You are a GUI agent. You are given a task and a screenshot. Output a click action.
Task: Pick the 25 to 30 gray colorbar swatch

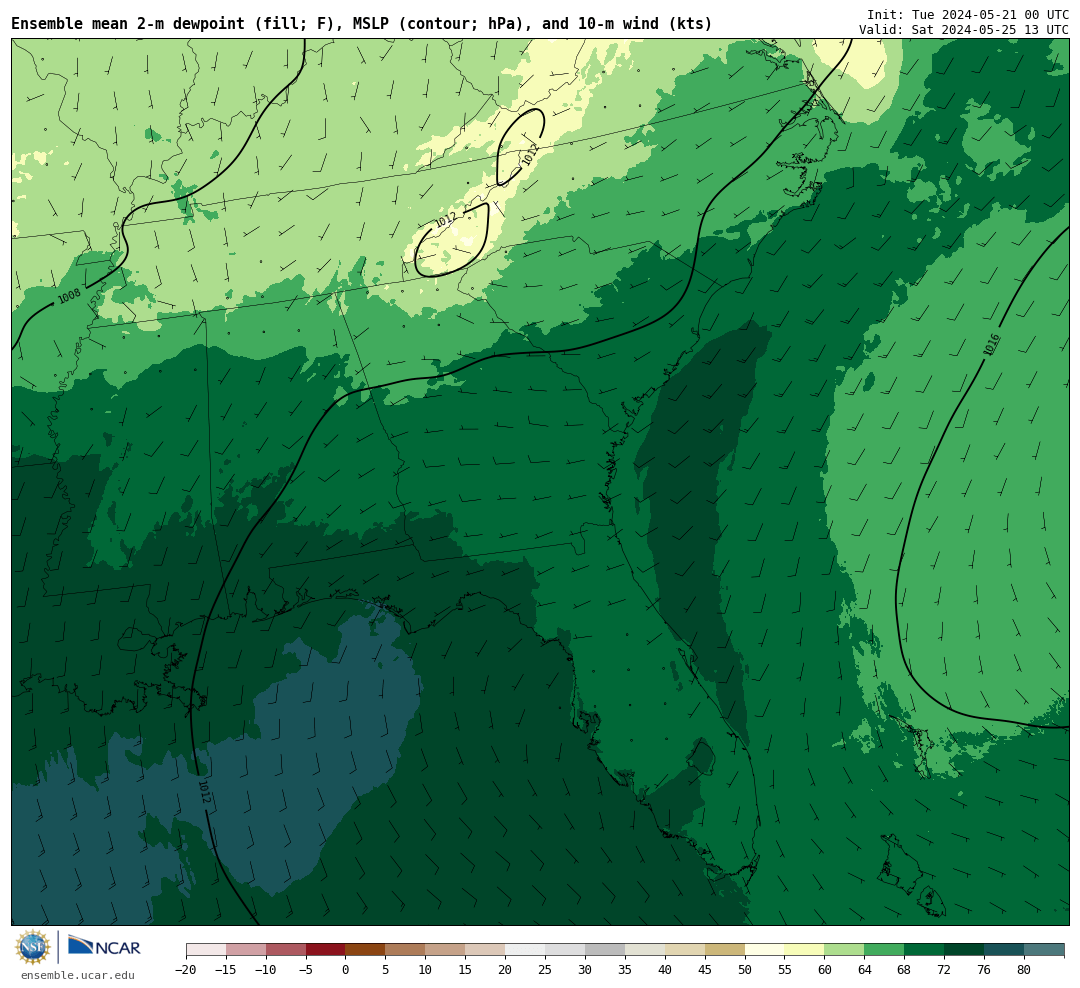click(565, 950)
